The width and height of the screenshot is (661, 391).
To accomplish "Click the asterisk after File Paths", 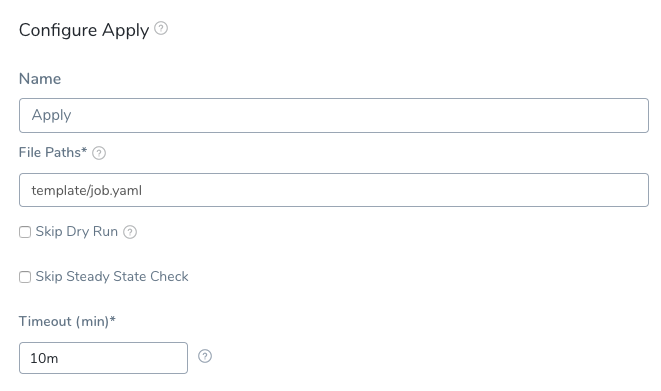I will pyautogui.click(x=84, y=150).
